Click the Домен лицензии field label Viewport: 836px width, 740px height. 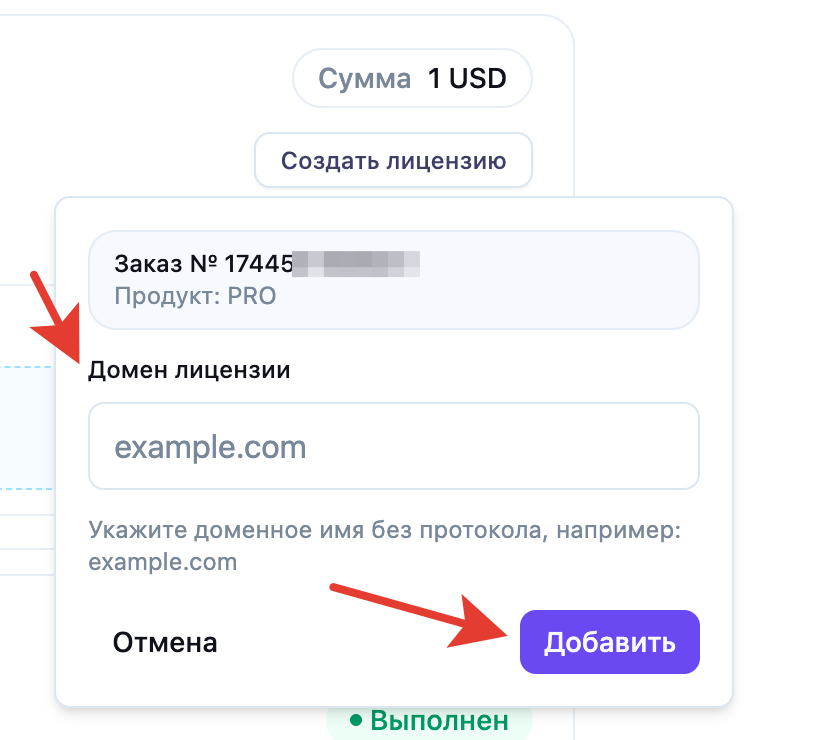(189, 370)
